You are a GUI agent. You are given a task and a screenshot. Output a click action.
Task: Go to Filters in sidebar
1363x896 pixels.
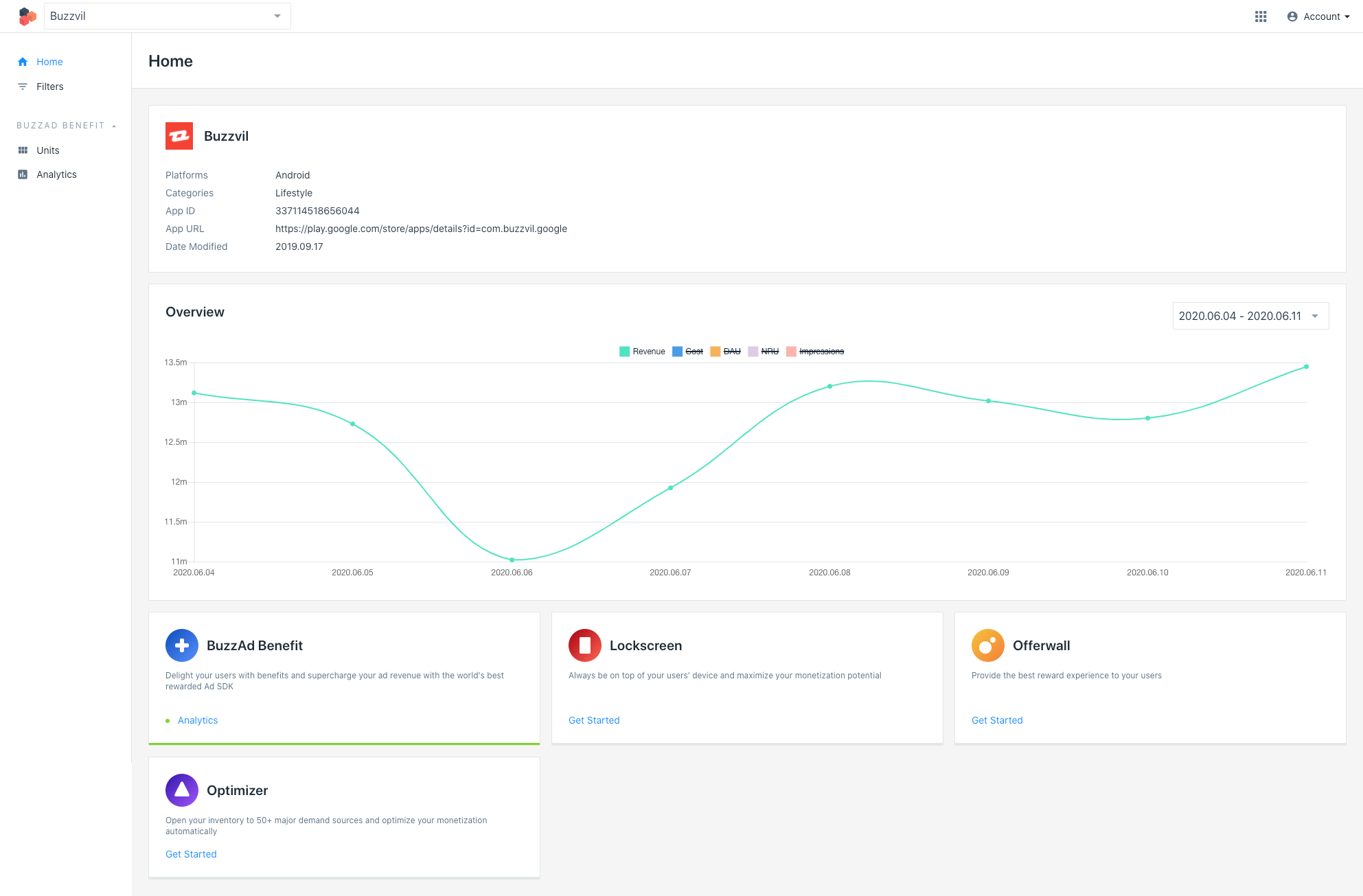[49, 87]
